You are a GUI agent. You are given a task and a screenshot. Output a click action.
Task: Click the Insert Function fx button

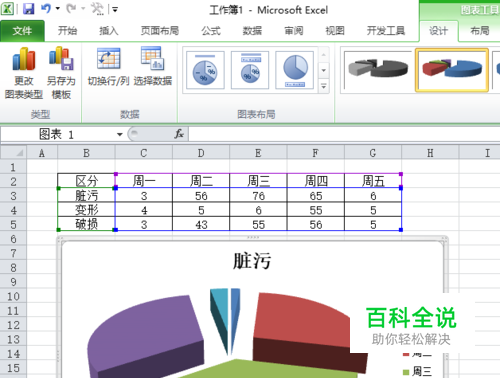[179, 134]
